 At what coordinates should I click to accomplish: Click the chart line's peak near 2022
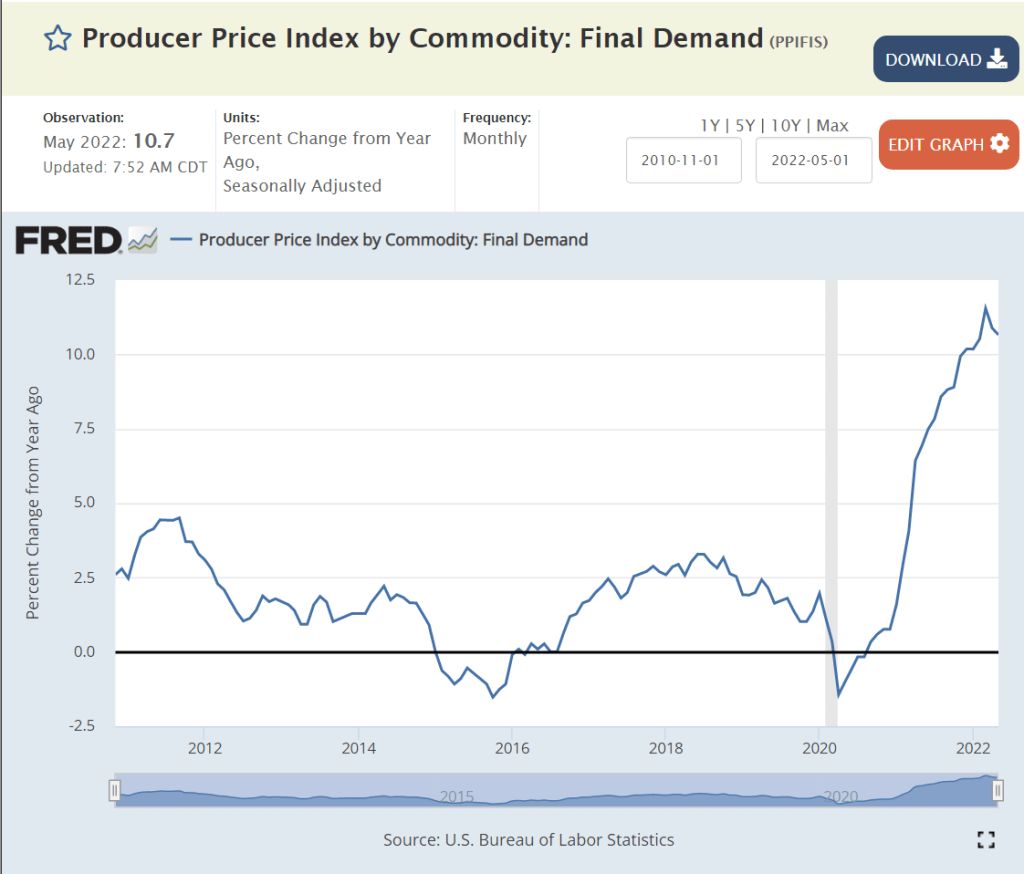(986, 308)
